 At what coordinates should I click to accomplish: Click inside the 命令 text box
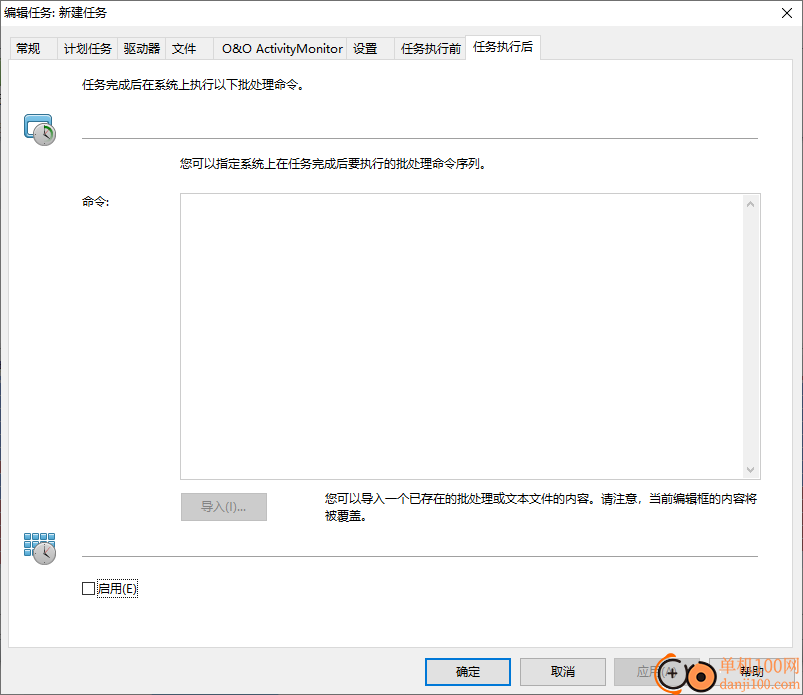click(462, 336)
